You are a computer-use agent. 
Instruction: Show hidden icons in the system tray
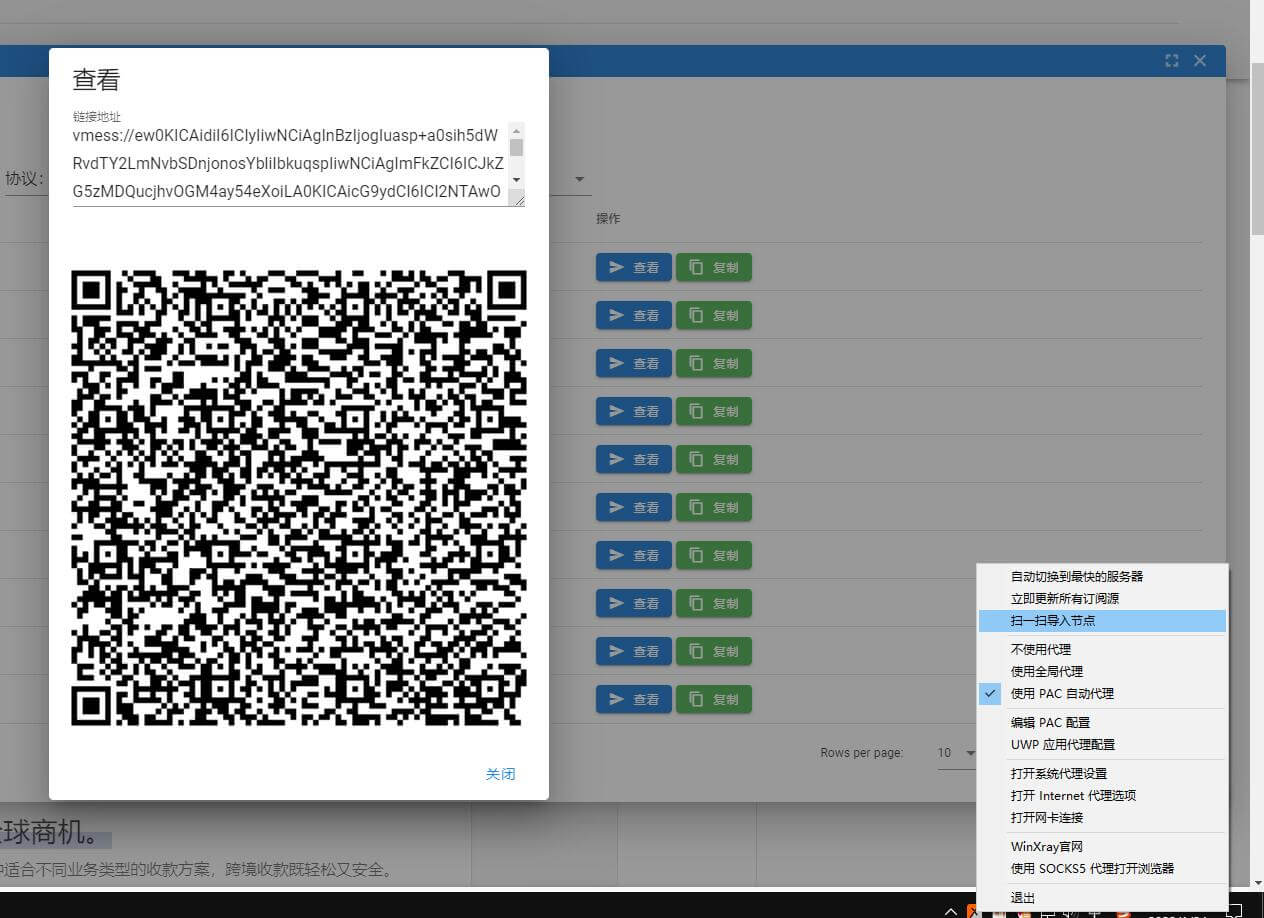click(951, 911)
